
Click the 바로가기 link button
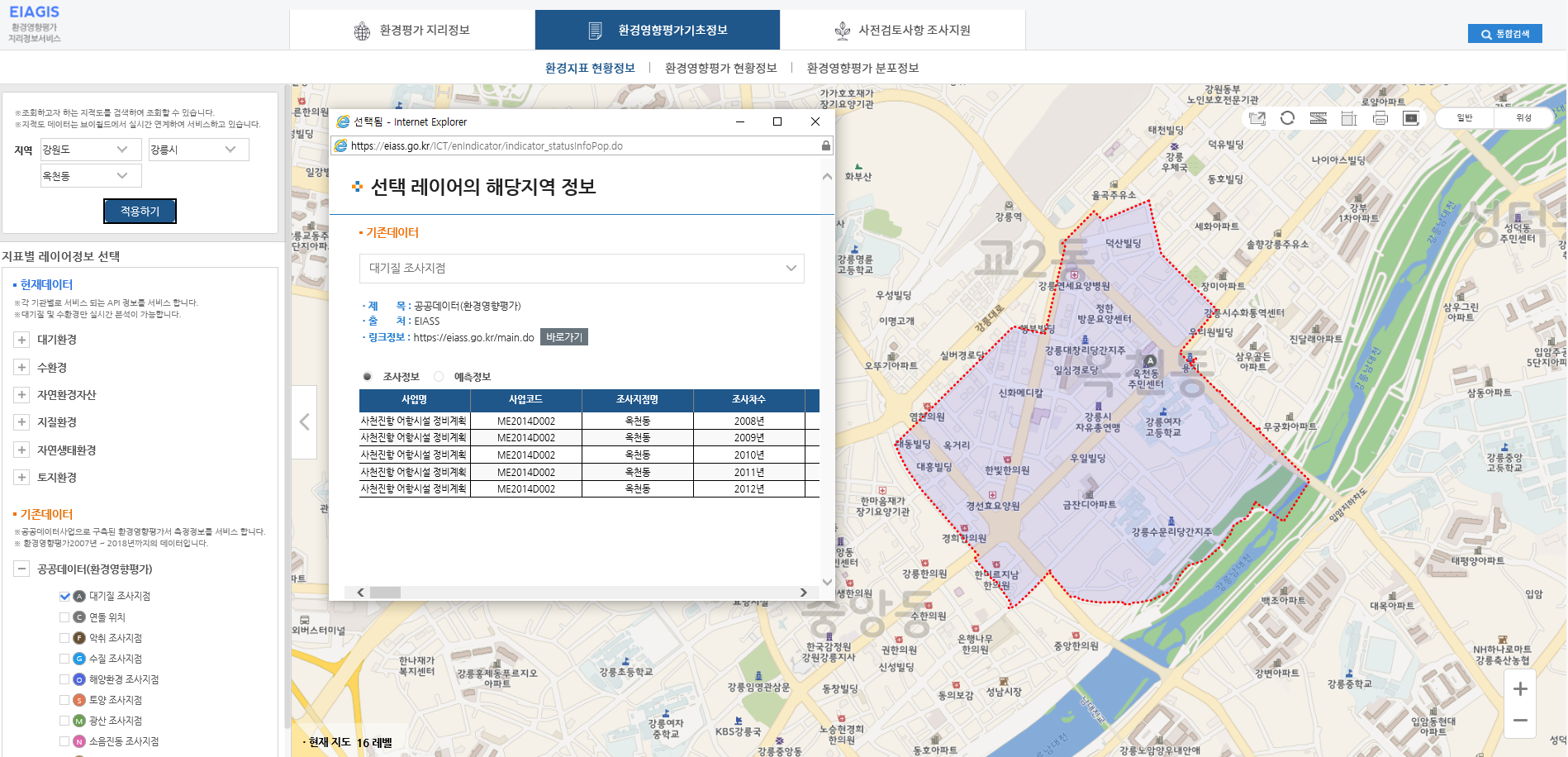tap(563, 337)
